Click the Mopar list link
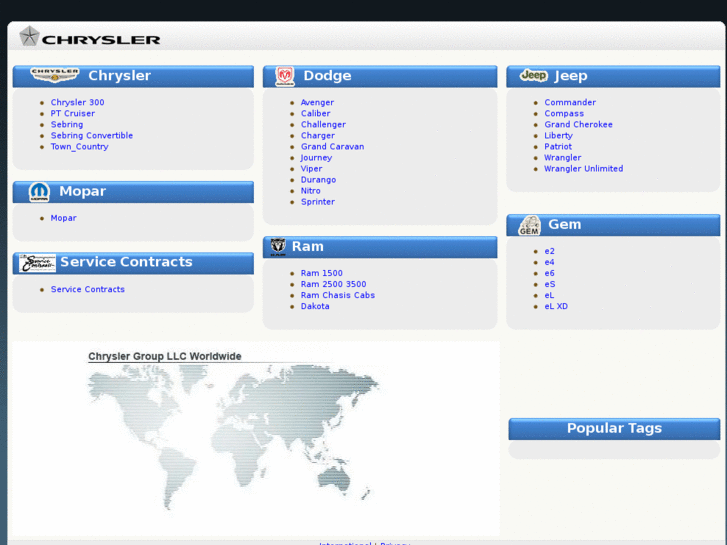Image resolution: width=727 pixels, height=545 pixels. [64, 218]
